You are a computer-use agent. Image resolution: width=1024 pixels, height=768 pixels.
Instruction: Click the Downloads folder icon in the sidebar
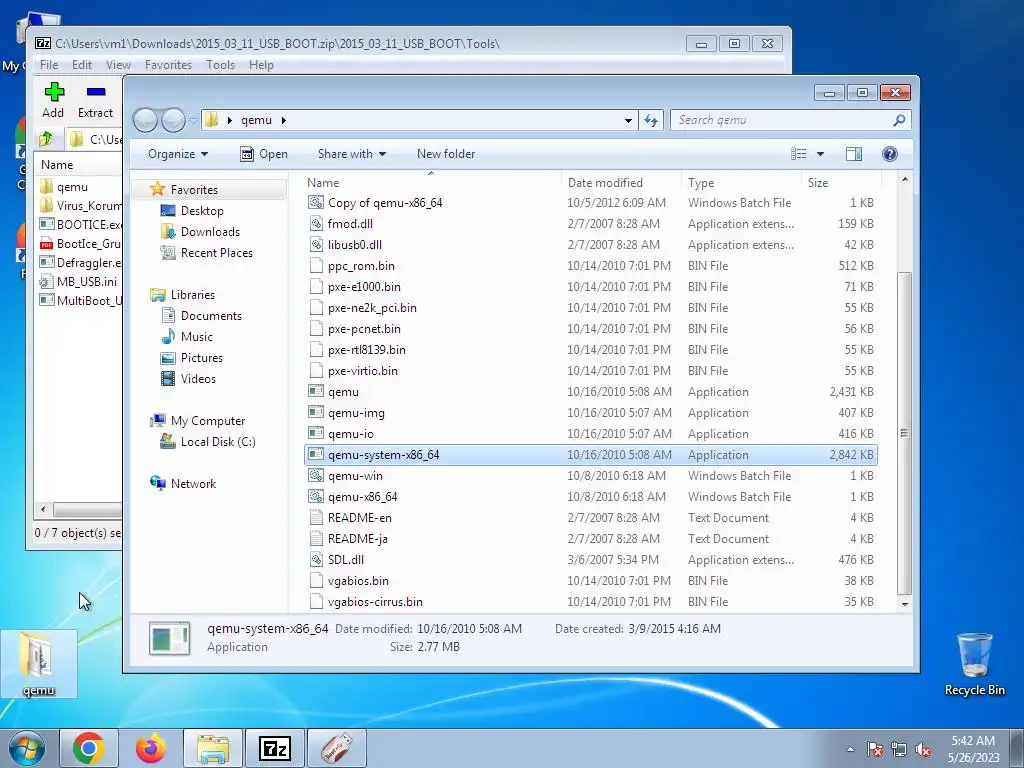coord(168,232)
